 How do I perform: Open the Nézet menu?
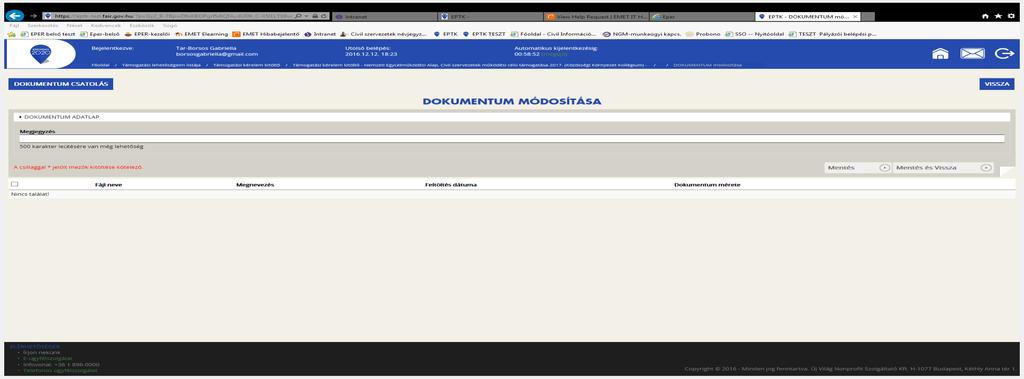pyautogui.click(x=74, y=25)
